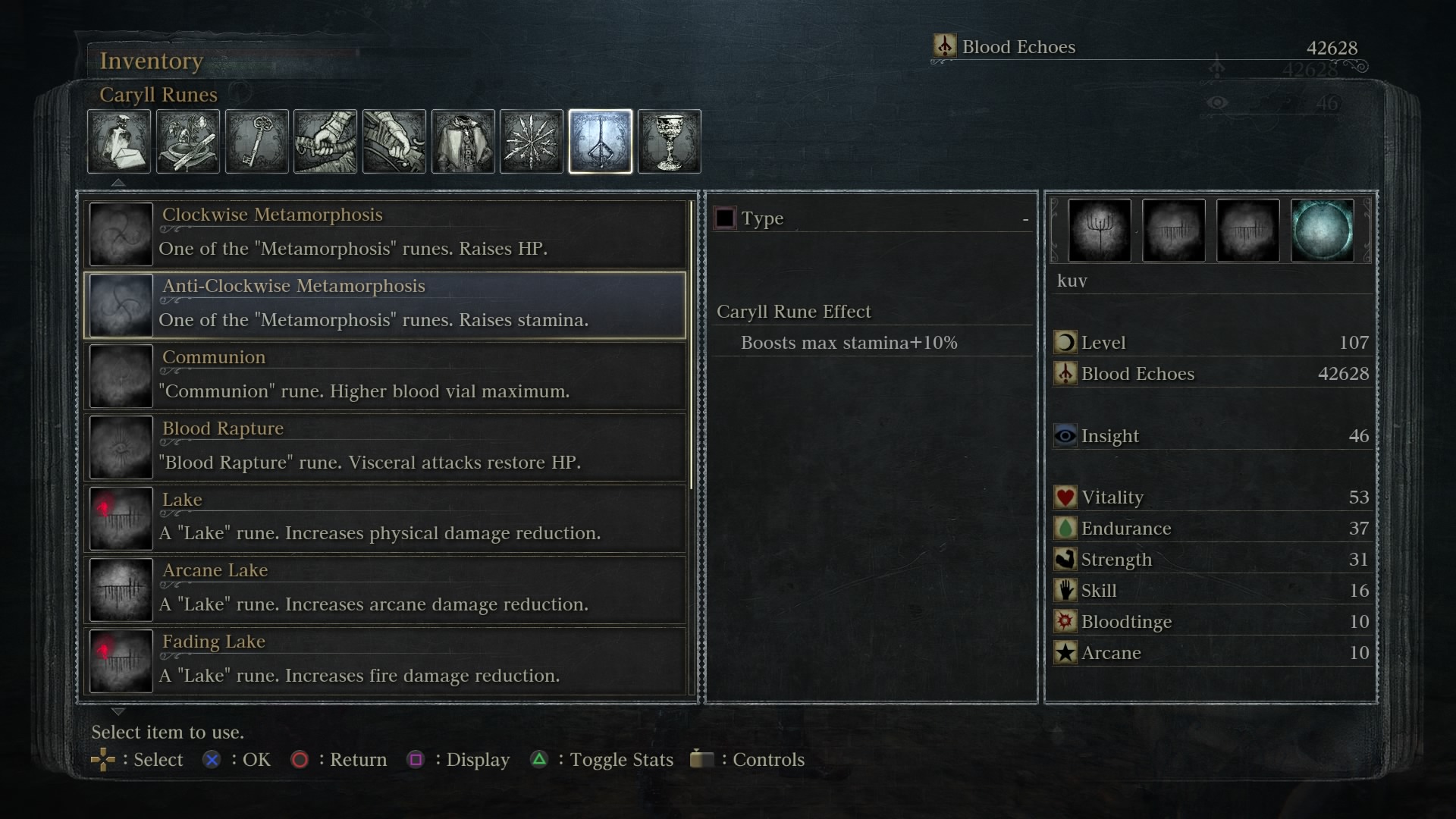Click the list scroll-up arrow
1456x819 pixels.
coord(118,183)
